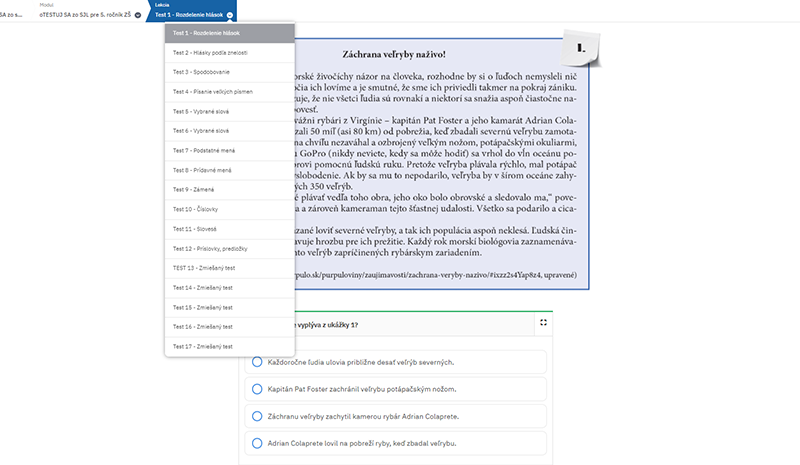Open Test 11 - Slovesá

point(230,229)
